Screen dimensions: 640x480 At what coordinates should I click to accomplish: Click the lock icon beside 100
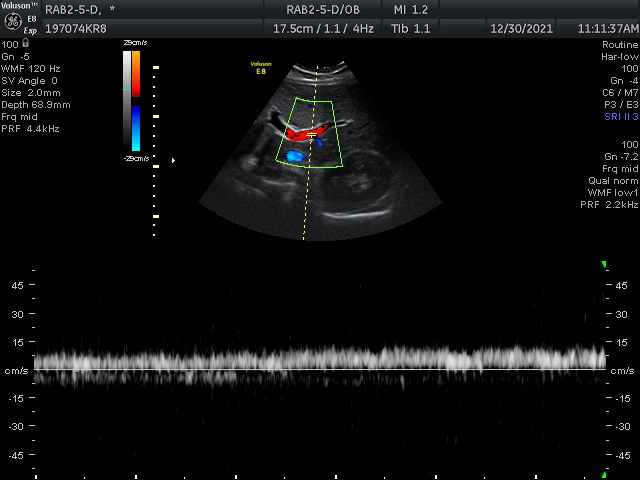click(x=25, y=45)
